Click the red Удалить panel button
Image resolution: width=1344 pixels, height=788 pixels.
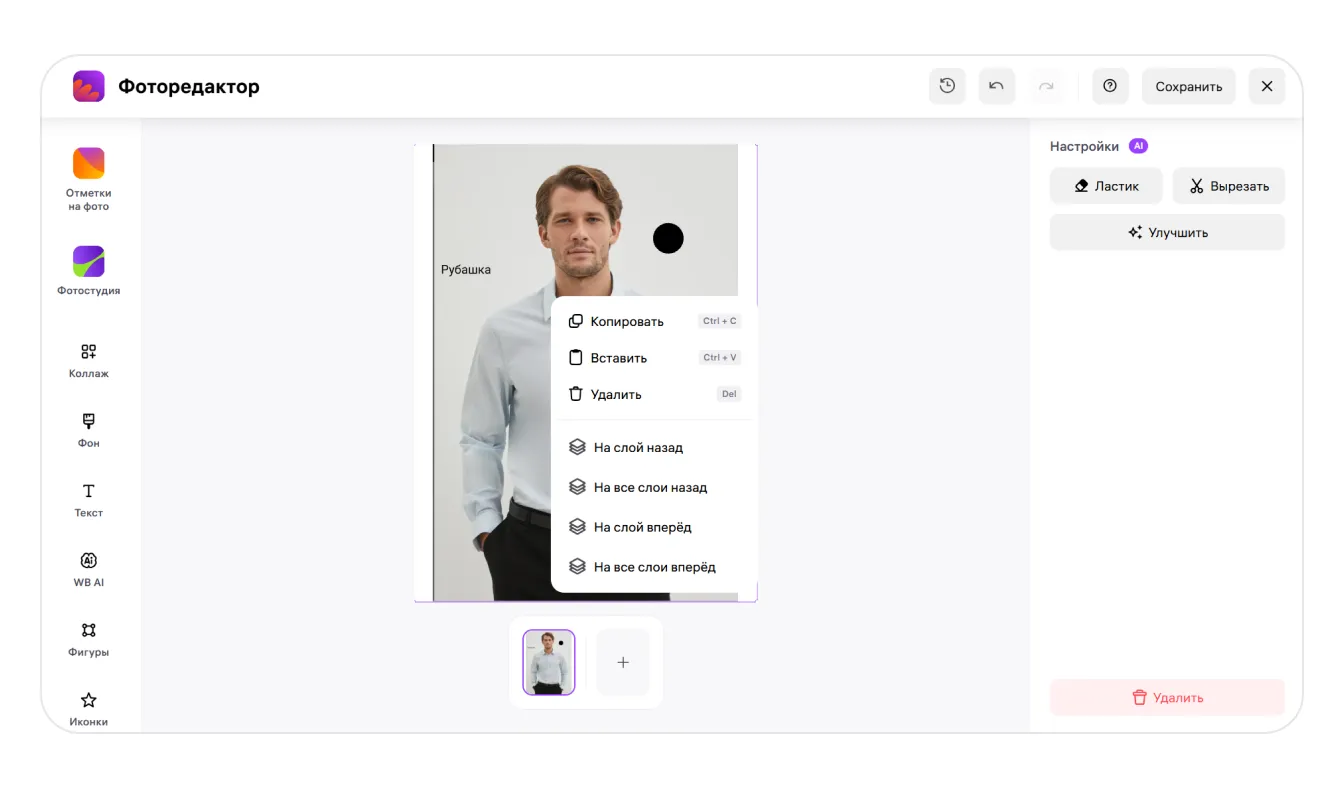pos(1167,698)
